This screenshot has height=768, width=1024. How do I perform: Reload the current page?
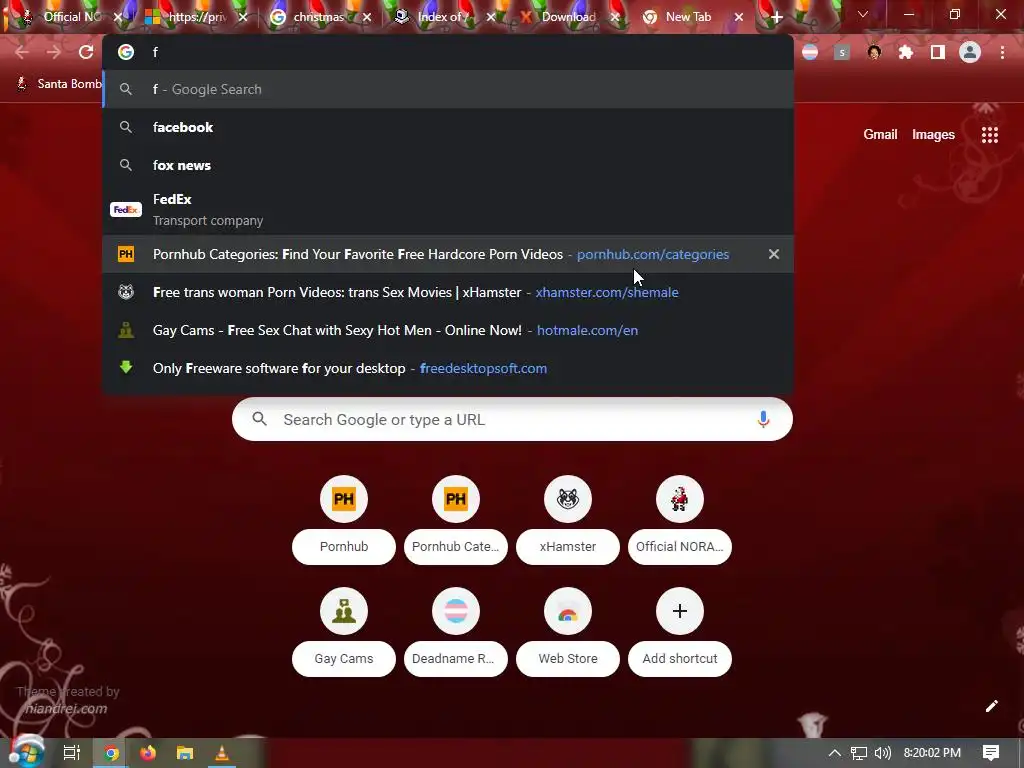[86, 52]
